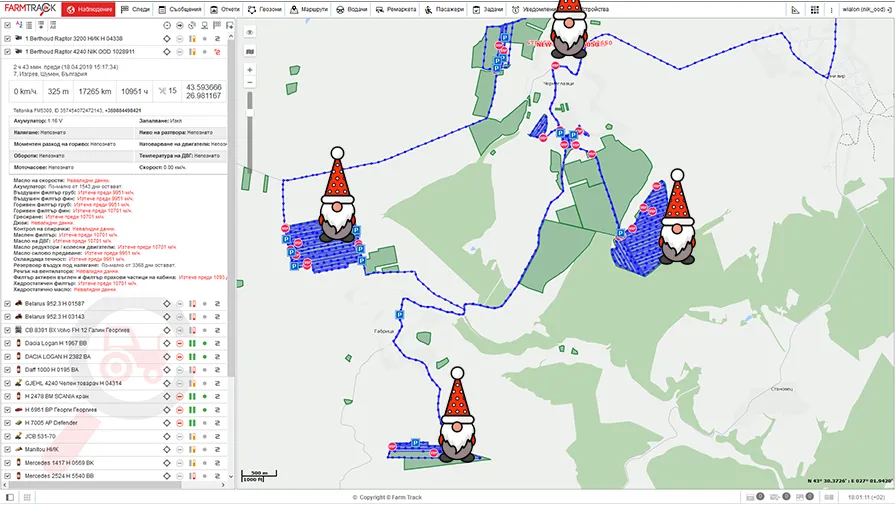Screen dimensions: 895x505
Task: Toggle map layer visibility eye button
Action: tap(249, 32)
